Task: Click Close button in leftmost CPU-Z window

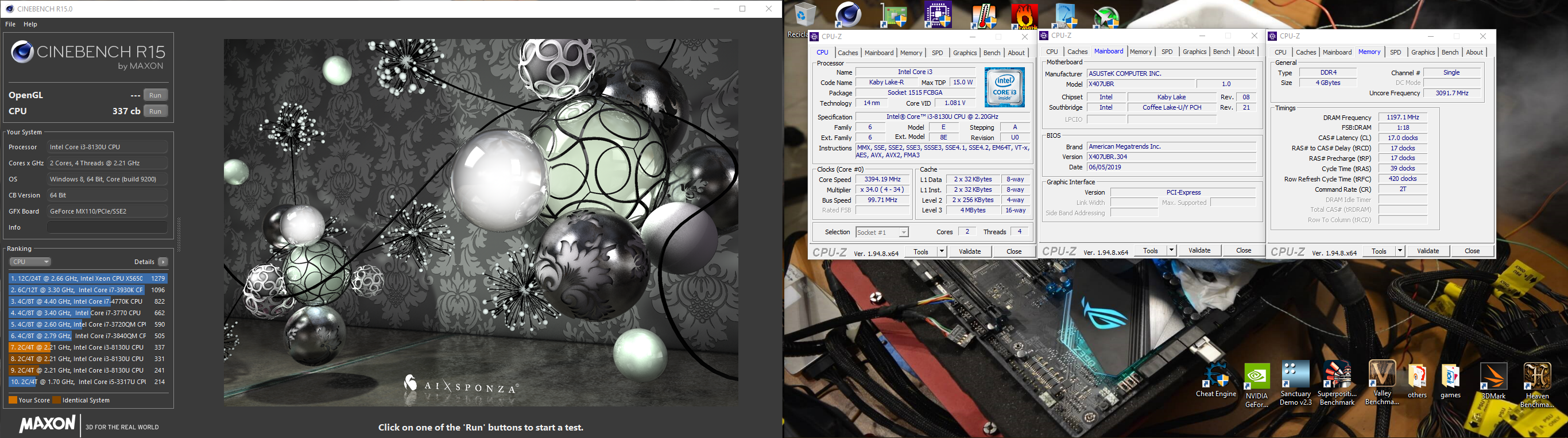Action: tap(1013, 251)
